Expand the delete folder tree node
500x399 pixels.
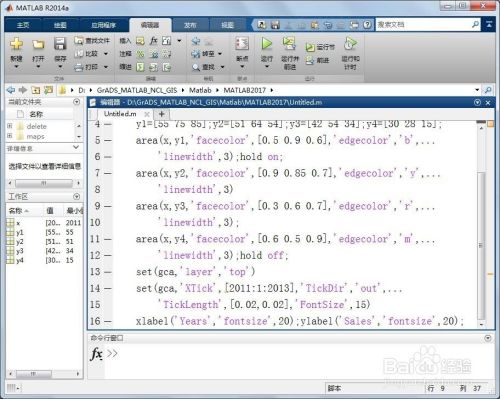point(9,126)
